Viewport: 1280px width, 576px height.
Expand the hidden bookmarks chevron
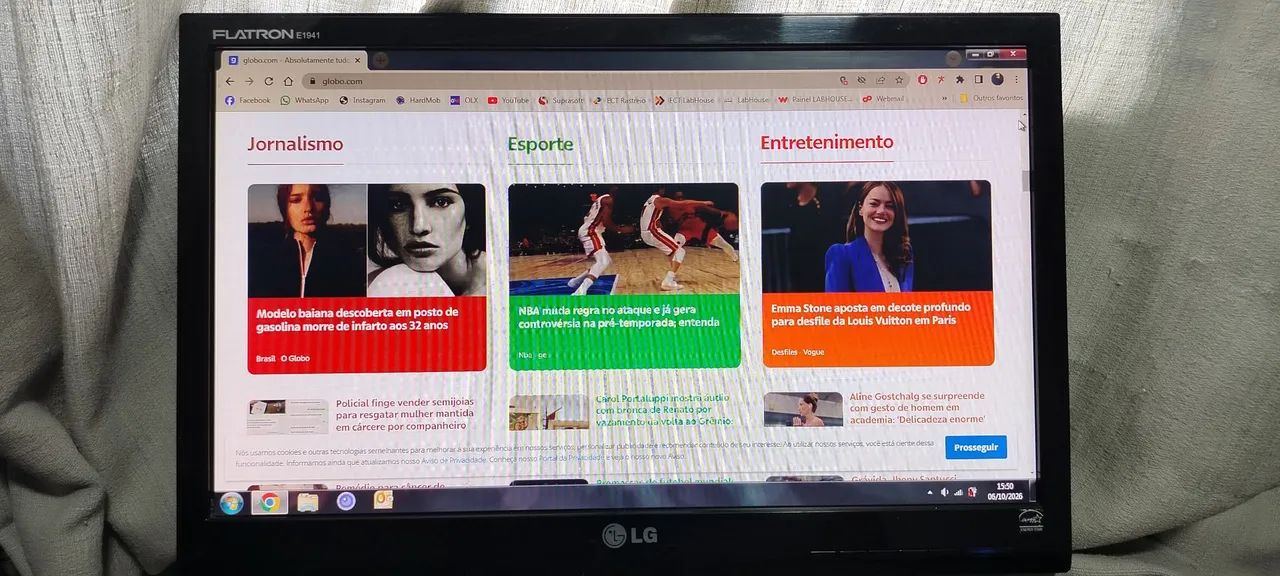tap(946, 98)
